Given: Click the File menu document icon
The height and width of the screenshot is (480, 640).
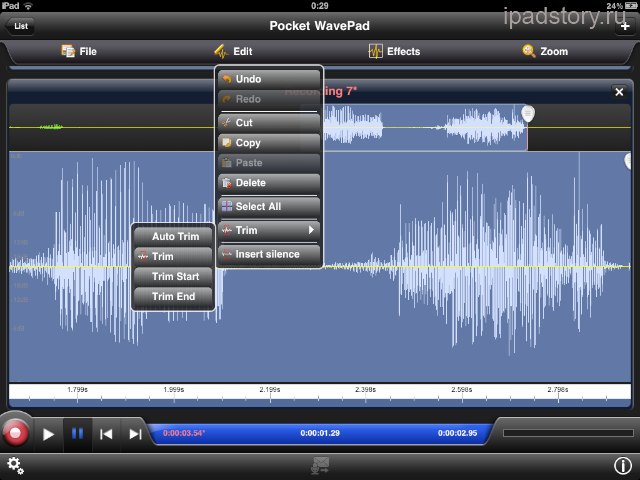Looking at the screenshot, I should pyautogui.click(x=68, y=51).
